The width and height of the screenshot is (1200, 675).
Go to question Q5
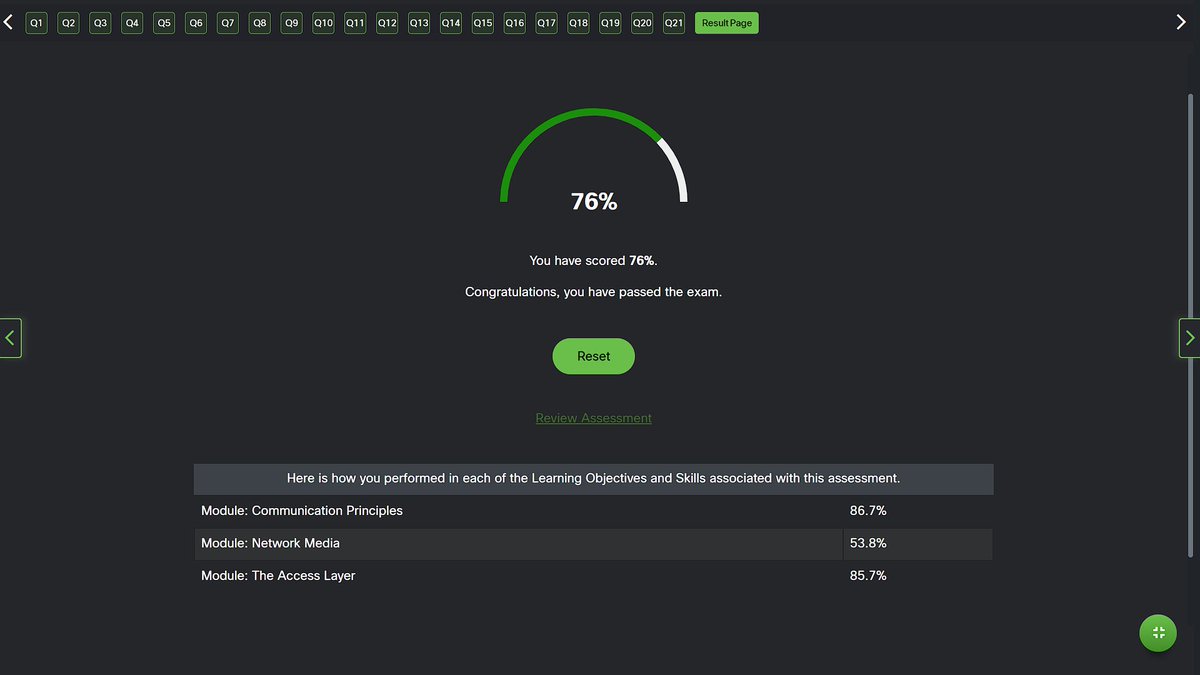(164, 22)
